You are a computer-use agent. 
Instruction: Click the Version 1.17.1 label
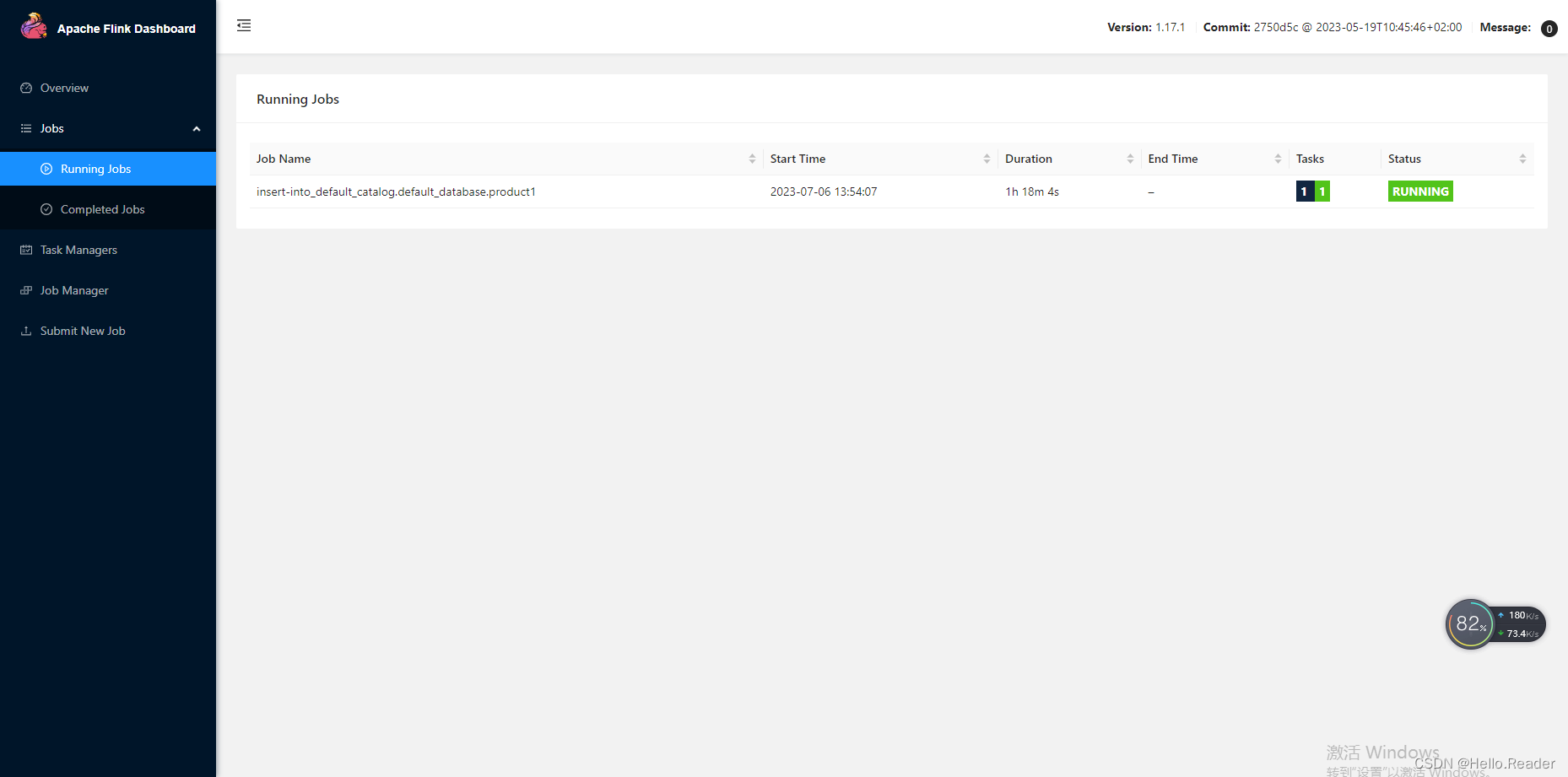[x=1146, y=27]
